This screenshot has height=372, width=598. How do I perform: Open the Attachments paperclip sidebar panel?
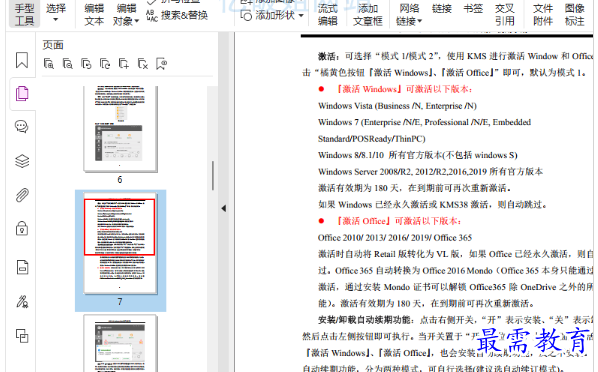(22, 195)
